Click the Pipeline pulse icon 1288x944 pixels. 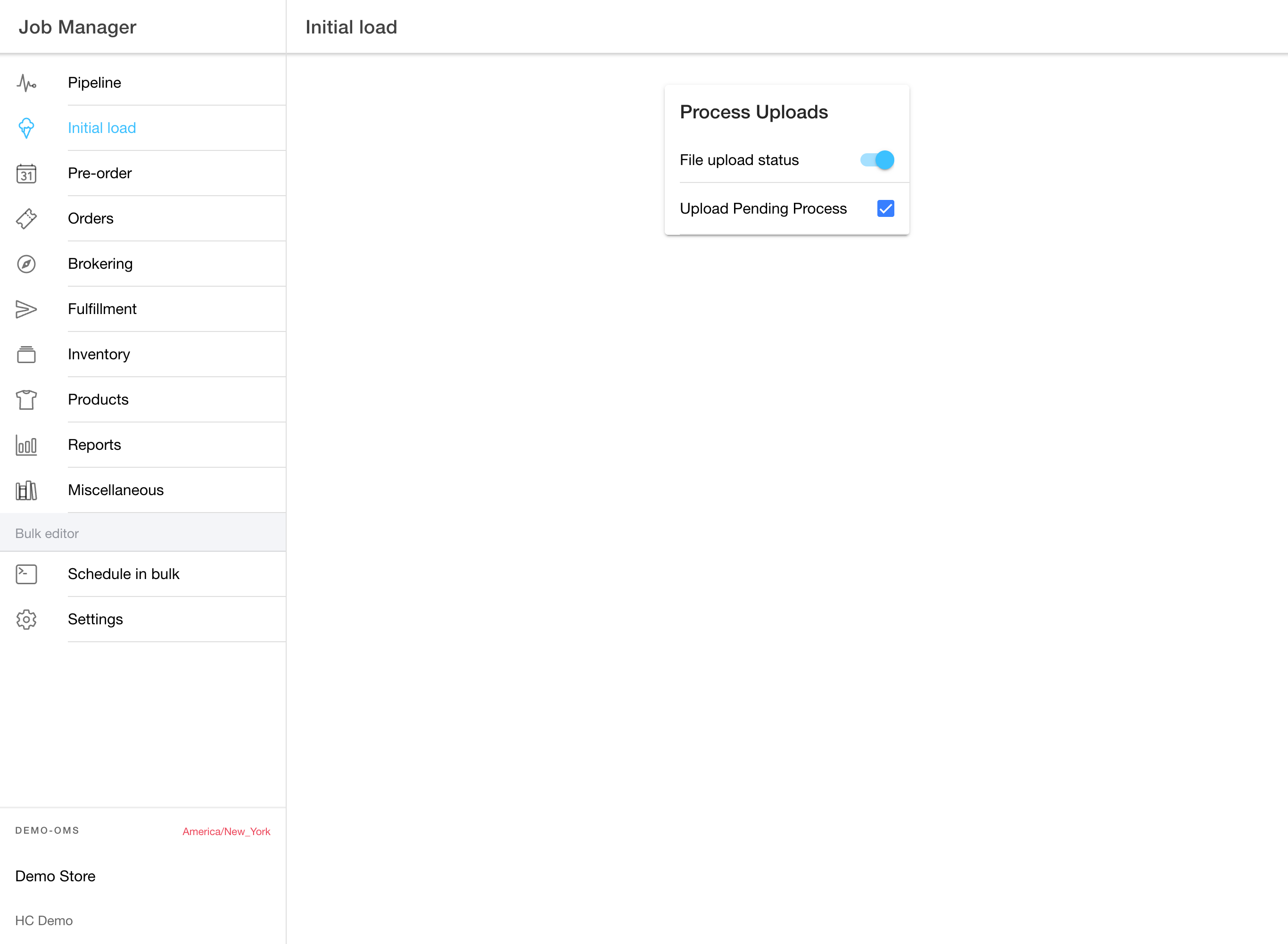point(26,83)
